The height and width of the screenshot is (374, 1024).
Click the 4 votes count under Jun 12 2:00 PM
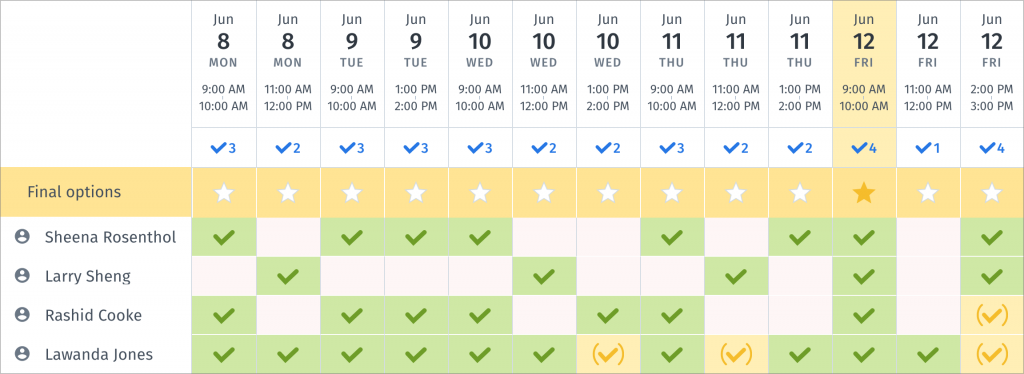click(x=992, y=148)
